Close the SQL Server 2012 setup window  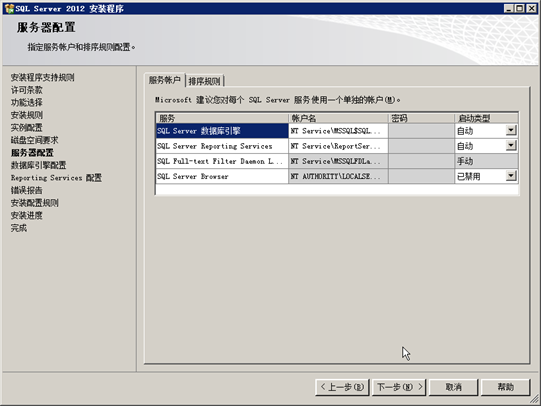(x=531, y=8)
